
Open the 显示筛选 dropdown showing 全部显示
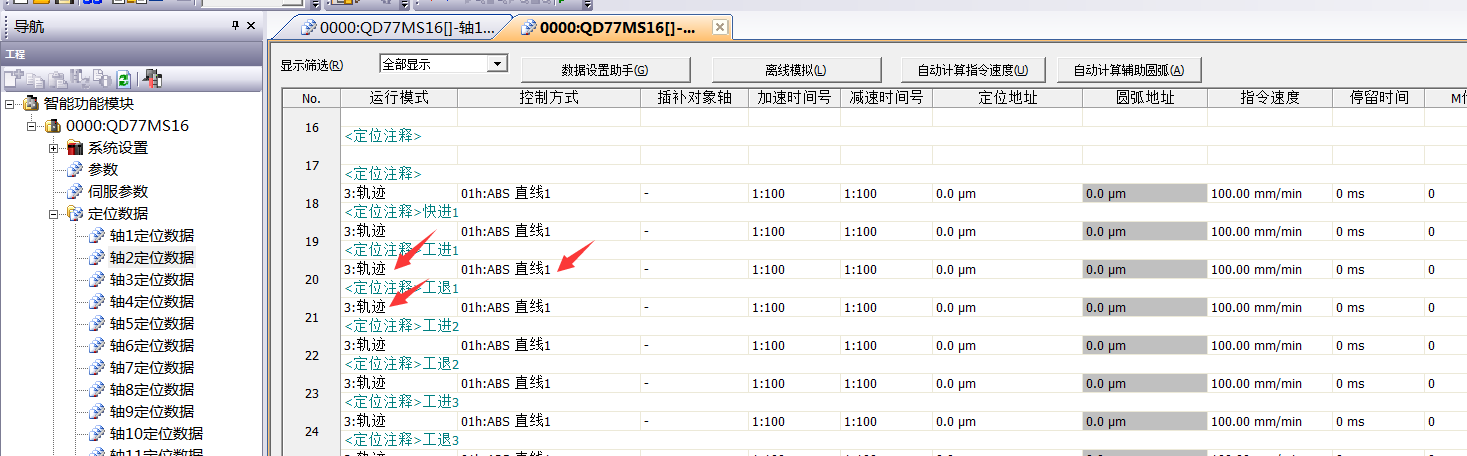496,64
